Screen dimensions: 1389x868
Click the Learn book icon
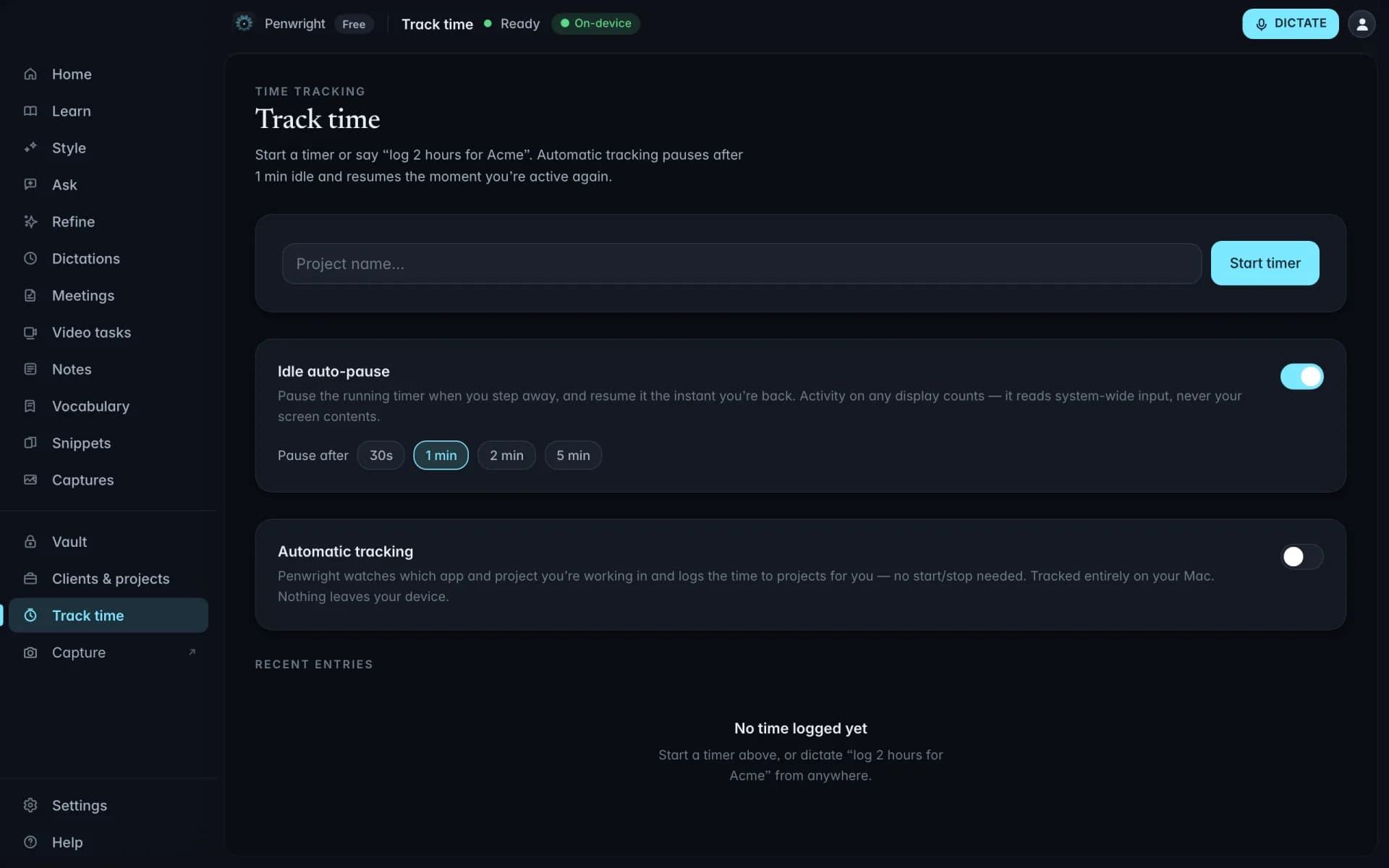30,111
